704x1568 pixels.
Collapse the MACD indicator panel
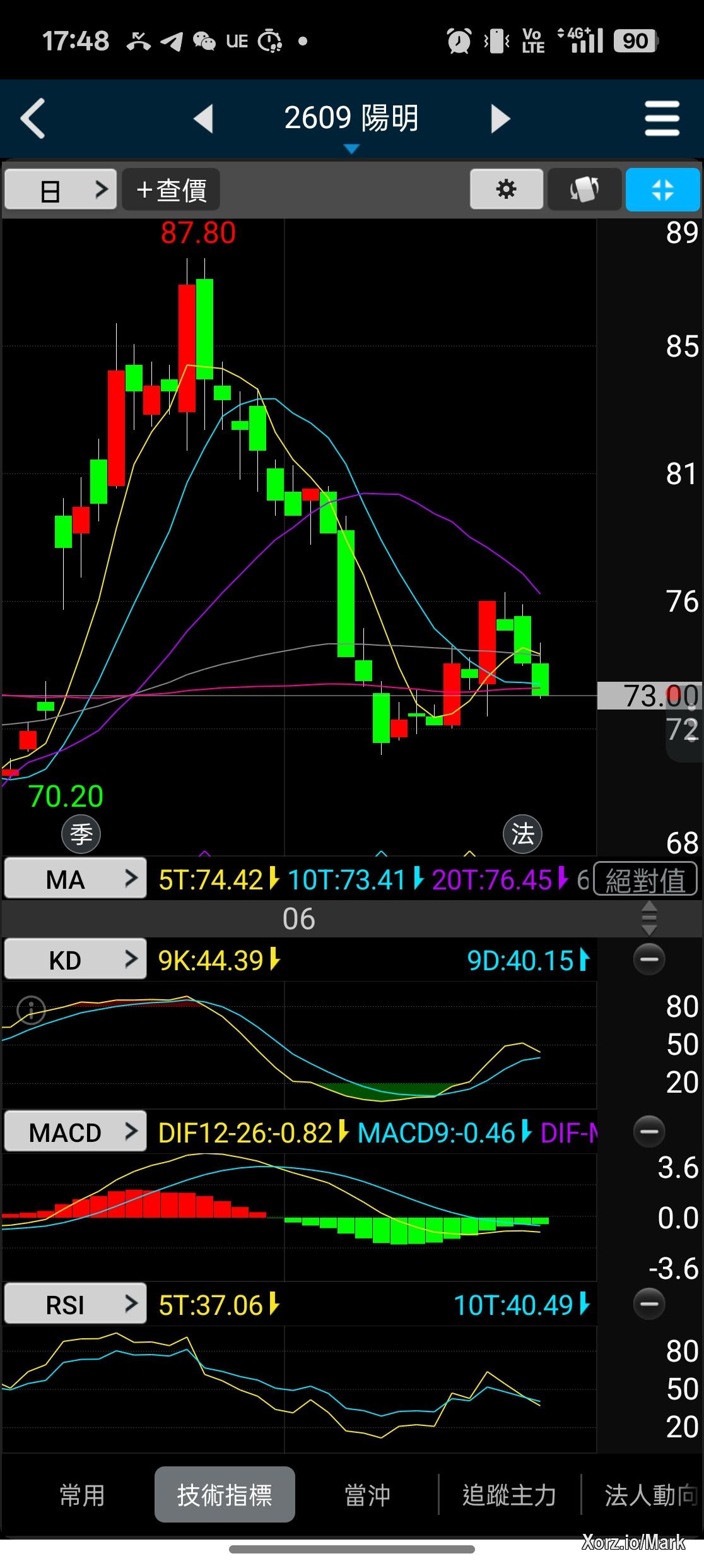point(648,1131)
